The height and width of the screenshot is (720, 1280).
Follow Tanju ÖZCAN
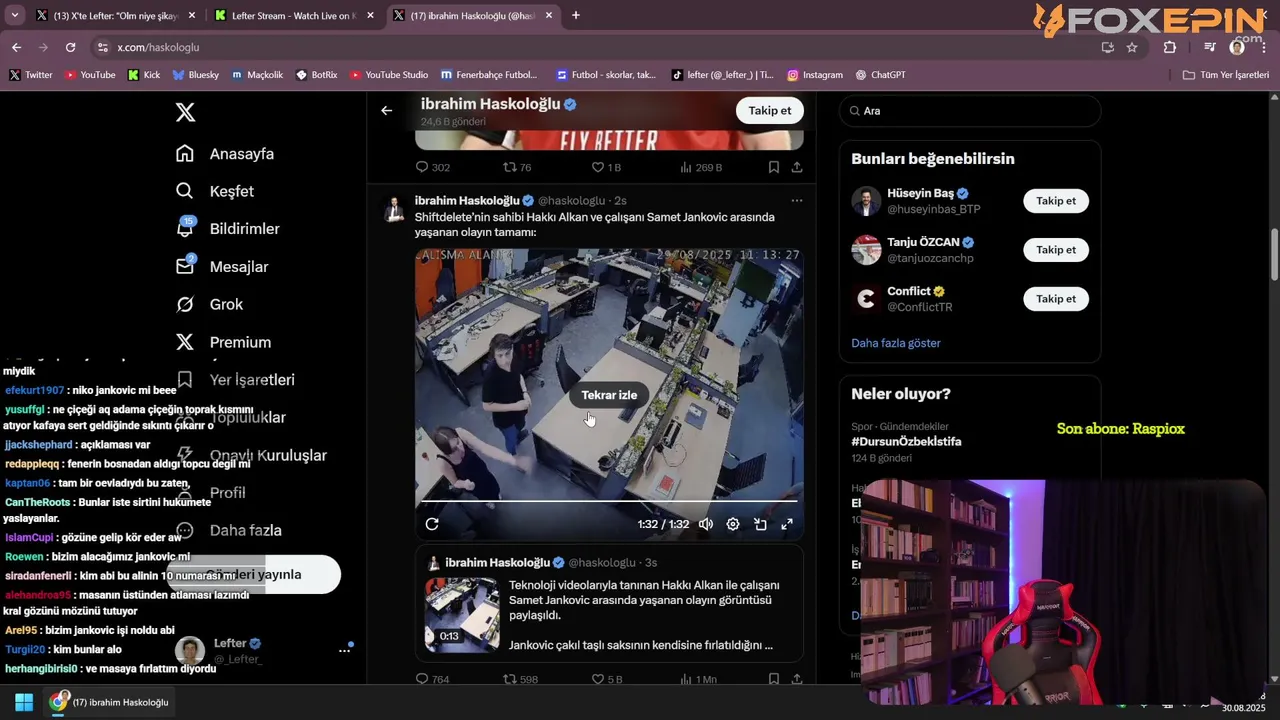point(1056,250)
